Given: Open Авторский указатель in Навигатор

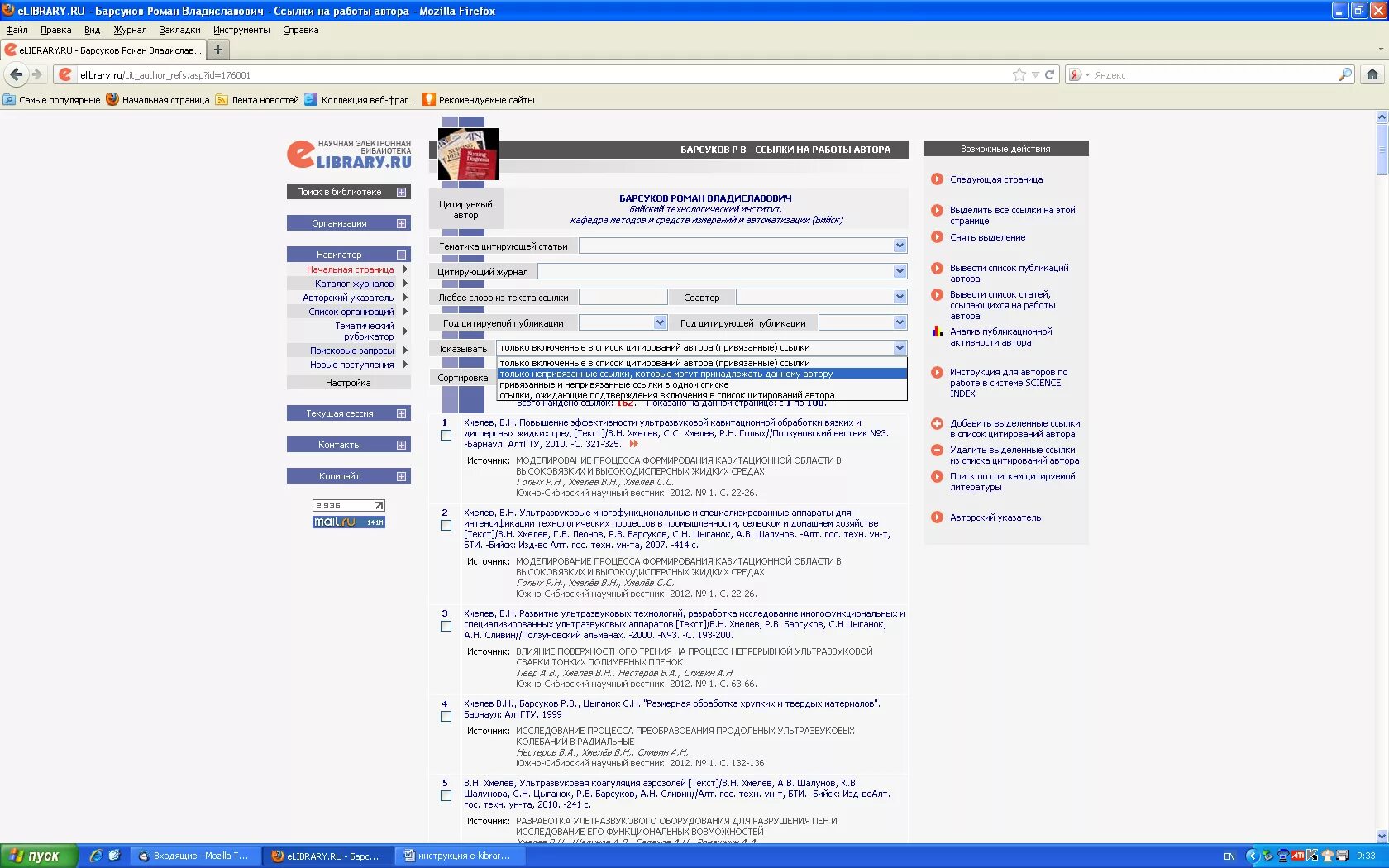Looking at the screenshot, I should [x=348, y=298].
